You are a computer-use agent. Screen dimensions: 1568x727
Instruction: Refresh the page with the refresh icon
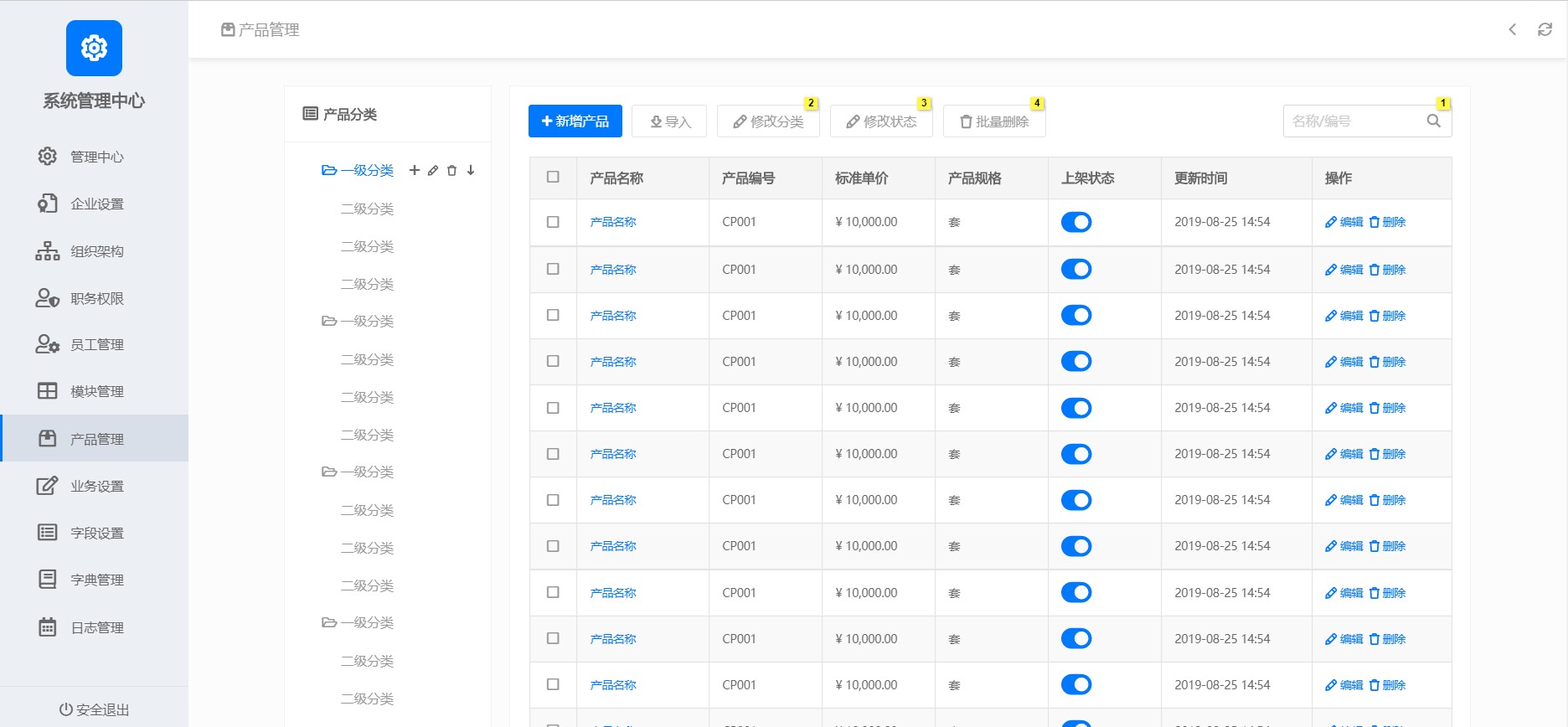1545,29
